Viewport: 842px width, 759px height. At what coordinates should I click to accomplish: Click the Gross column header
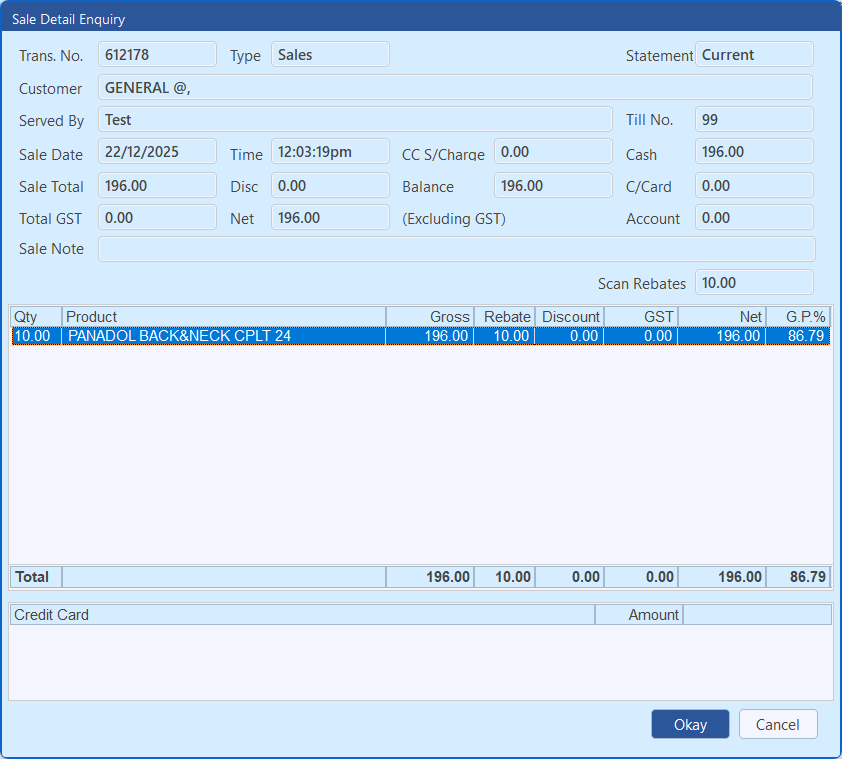point(430,317)
